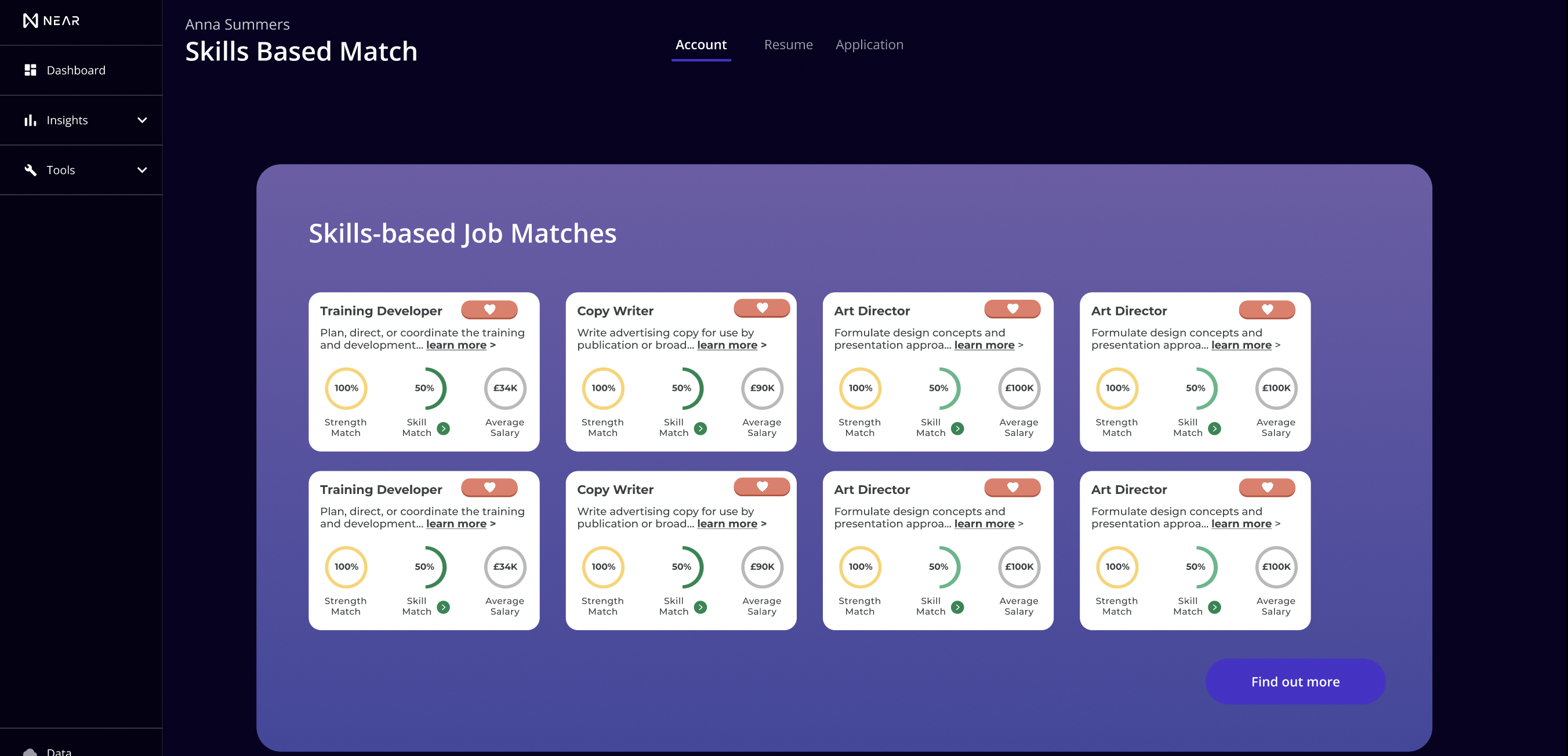Switch to the Application tab
The width and height of the screenshot is (1568, 756).
(869, 45)
